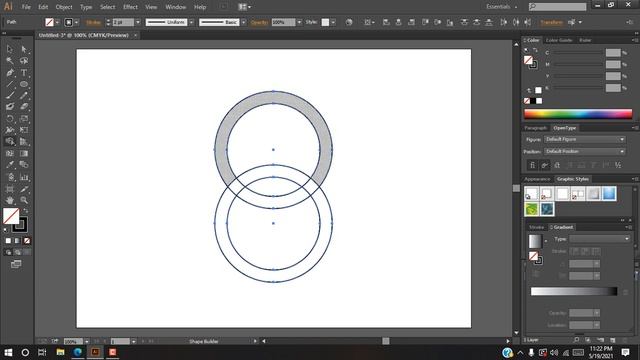This screenshot has height=360, width=640.
Task: Select the Zoom magnifier tool
Action: 24,200
